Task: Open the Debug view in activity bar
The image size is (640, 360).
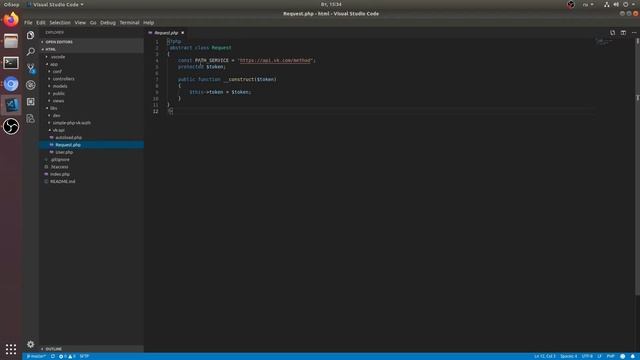Action: coord(30,85)
